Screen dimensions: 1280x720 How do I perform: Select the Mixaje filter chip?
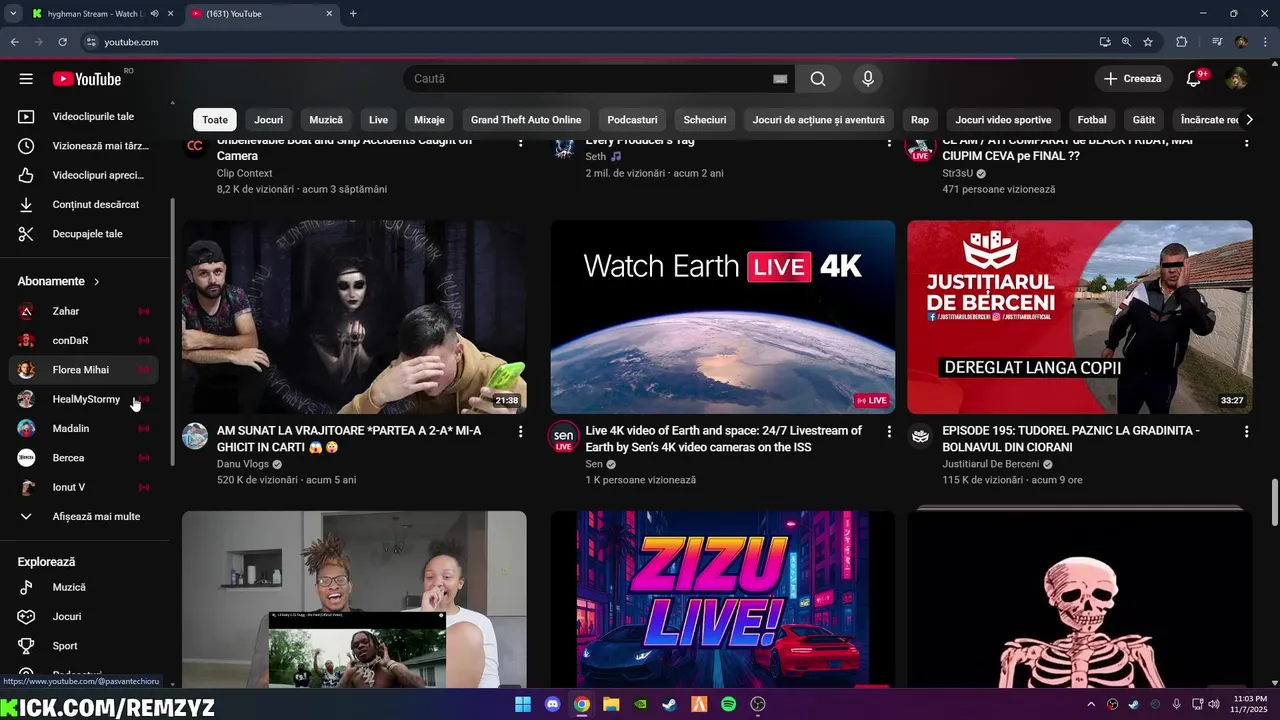[429, 120]
